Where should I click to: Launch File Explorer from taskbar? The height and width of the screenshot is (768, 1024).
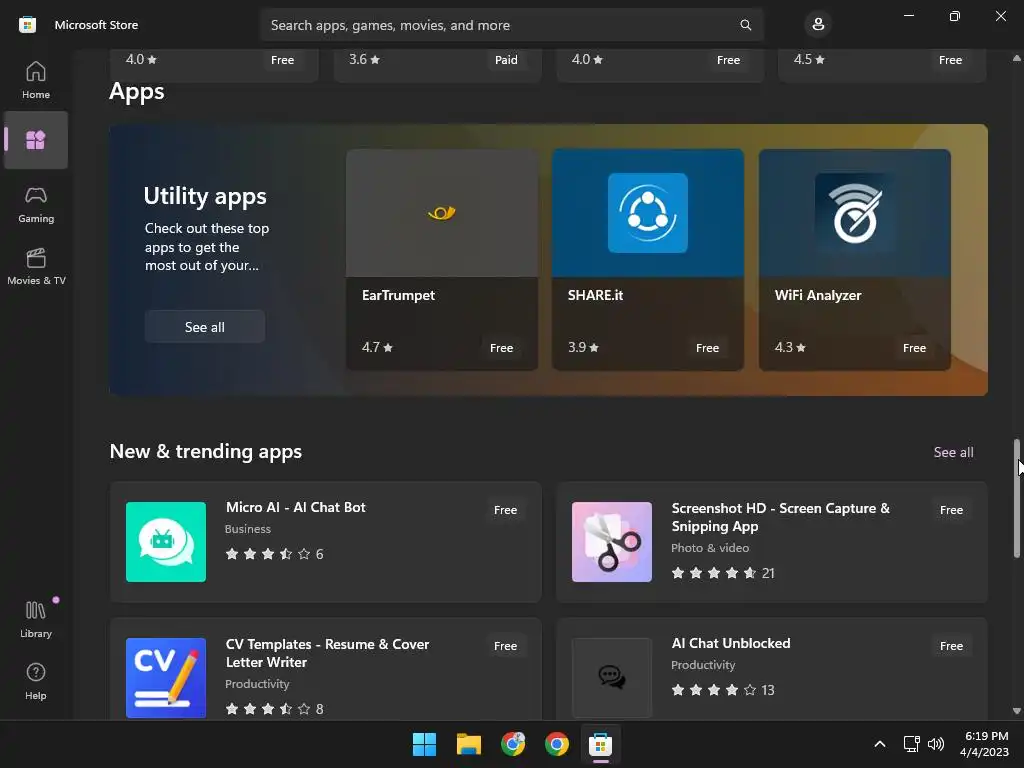(x=468, y=744)
